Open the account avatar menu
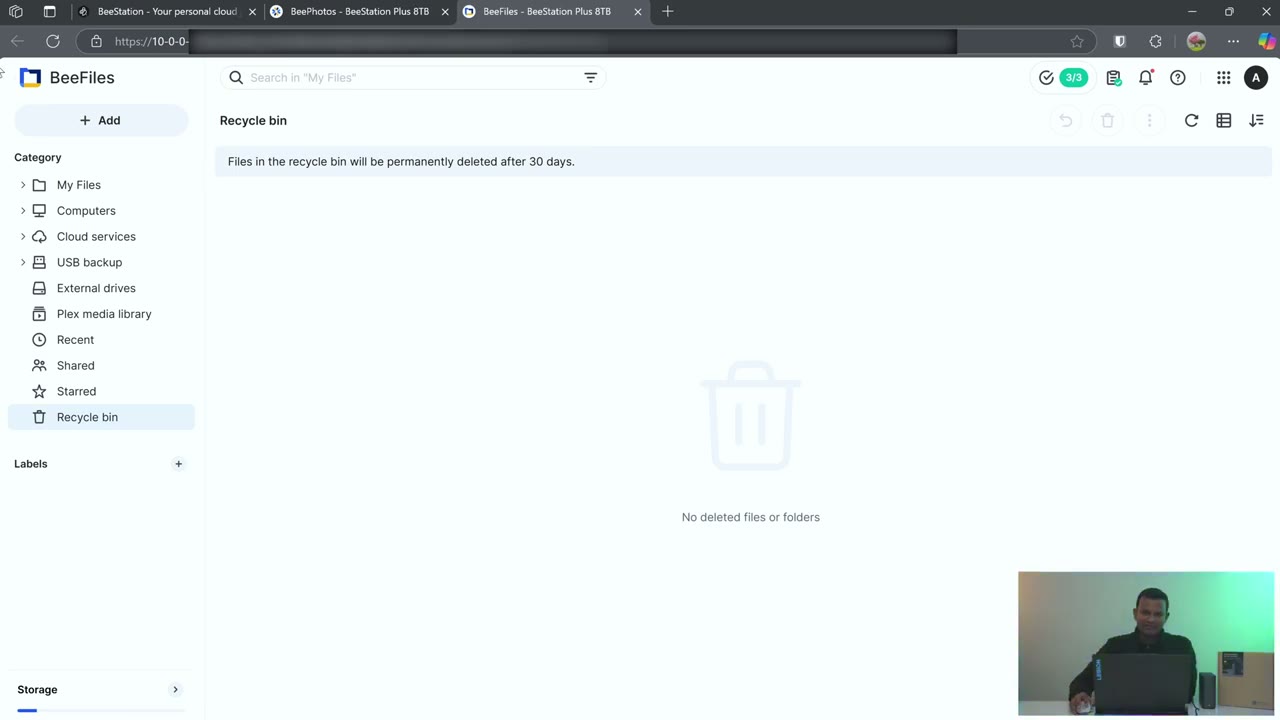The width and height of the screenshot is (1280, 720). click(x=1256, y=77)
